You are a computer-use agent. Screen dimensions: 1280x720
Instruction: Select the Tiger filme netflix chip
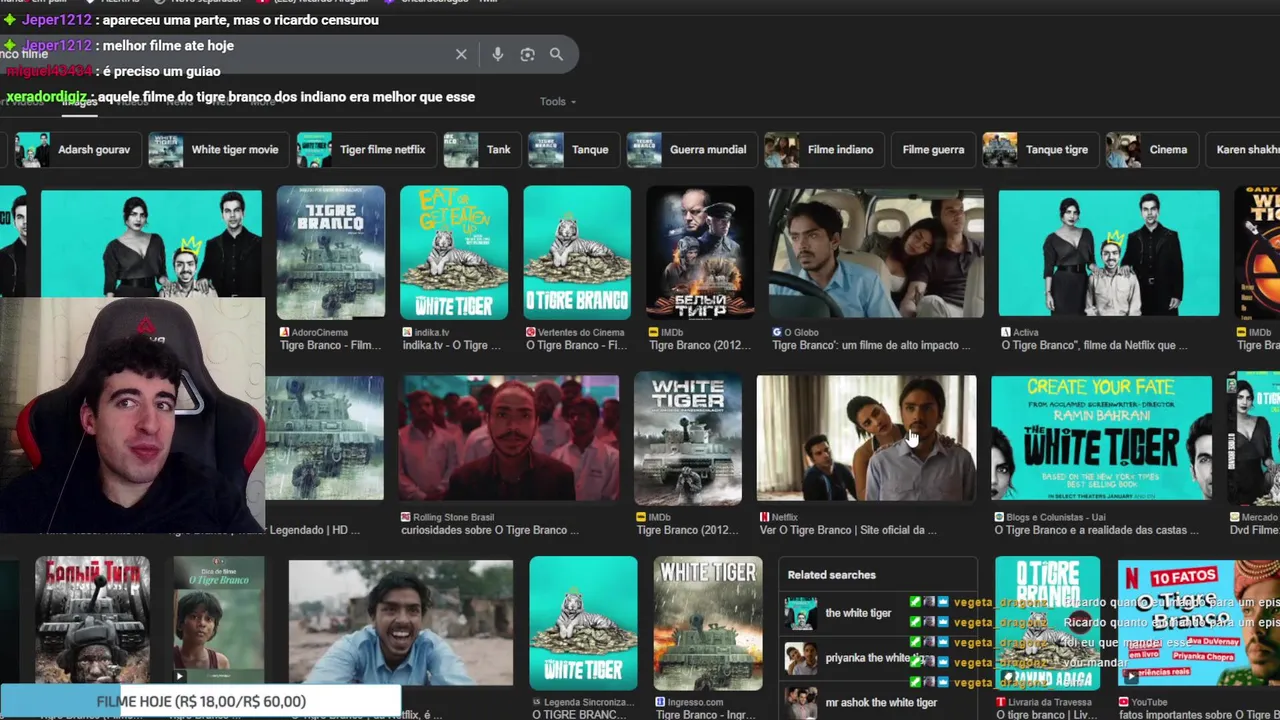(366, 150)
